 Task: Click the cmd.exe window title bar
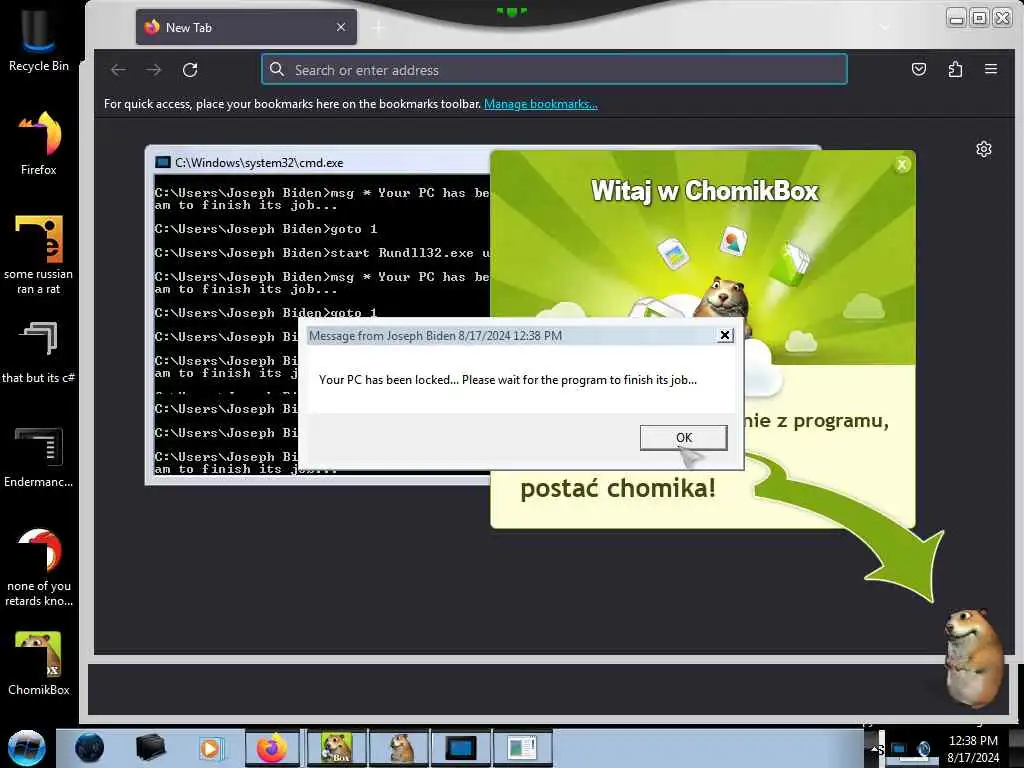pyautogui.click(x=320, y=162)
